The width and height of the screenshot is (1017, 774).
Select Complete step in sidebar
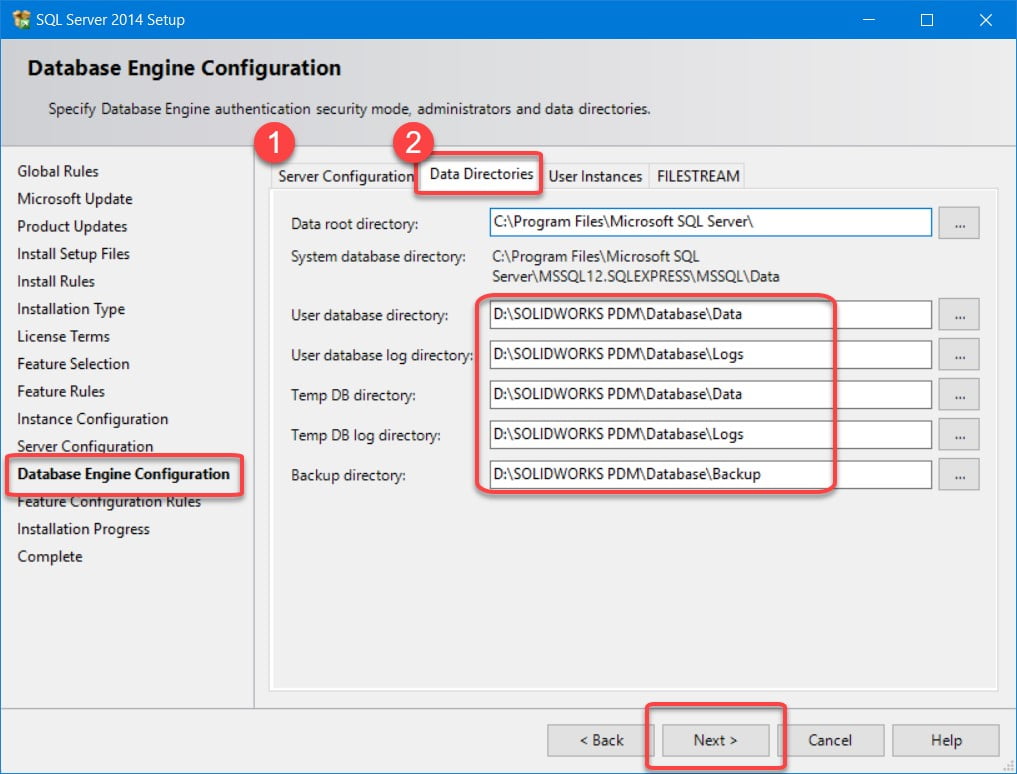point(50,557)
